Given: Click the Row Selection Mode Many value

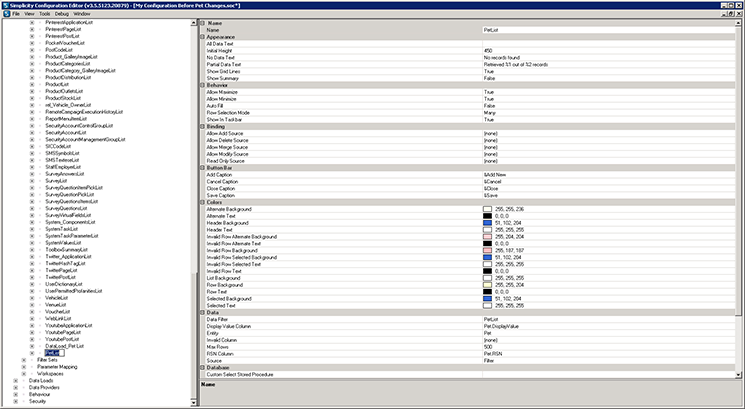Looking at the screenshot, I should coord(490,113).
